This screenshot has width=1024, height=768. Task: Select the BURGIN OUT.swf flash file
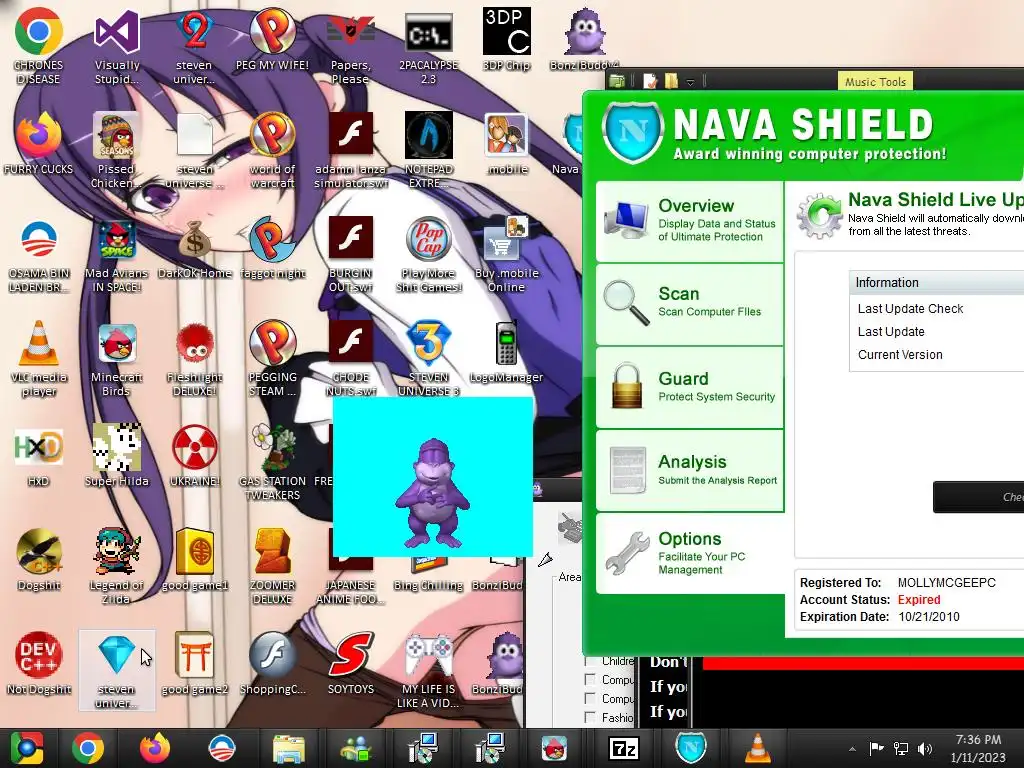[x=350, y=255]
